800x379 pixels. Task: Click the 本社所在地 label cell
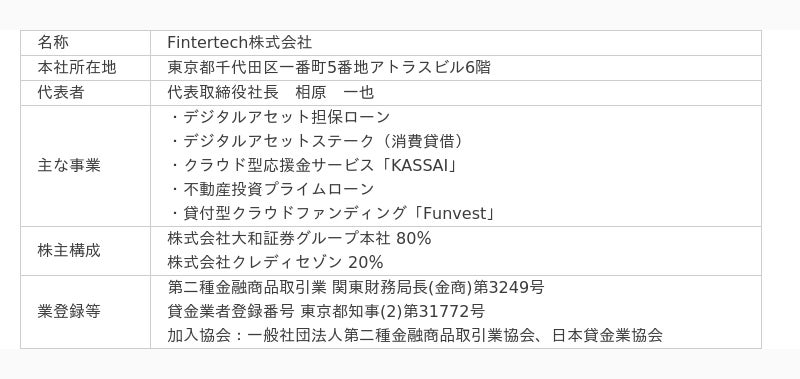85,68
